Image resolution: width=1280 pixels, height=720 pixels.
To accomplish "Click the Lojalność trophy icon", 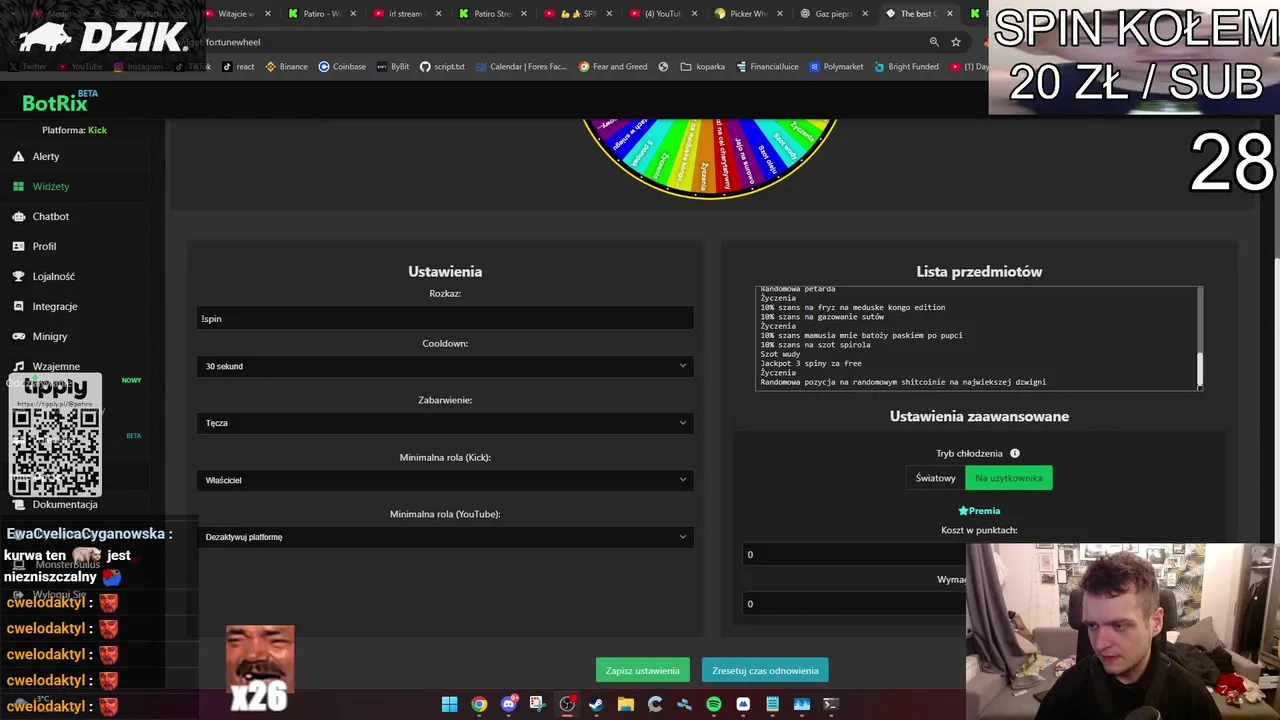I will pos(18,276).
